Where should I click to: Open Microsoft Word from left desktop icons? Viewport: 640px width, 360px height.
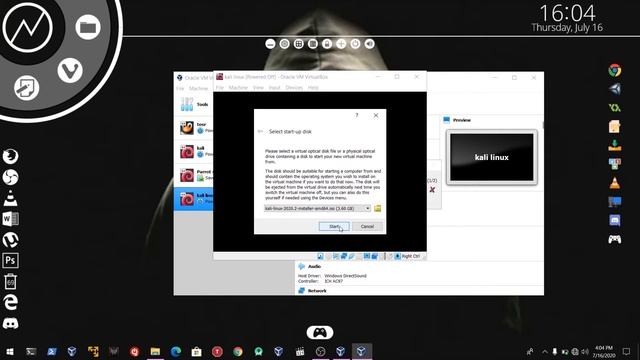(10, 219)
